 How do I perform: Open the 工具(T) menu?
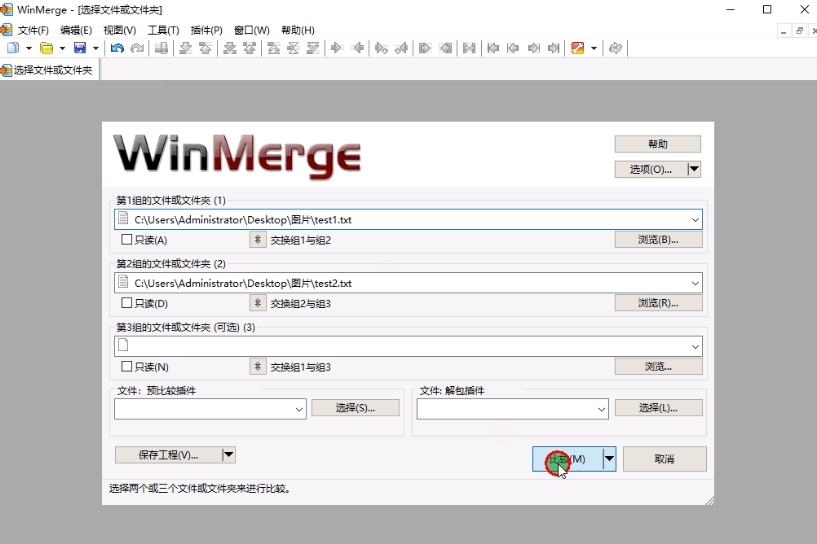point(163,30)
